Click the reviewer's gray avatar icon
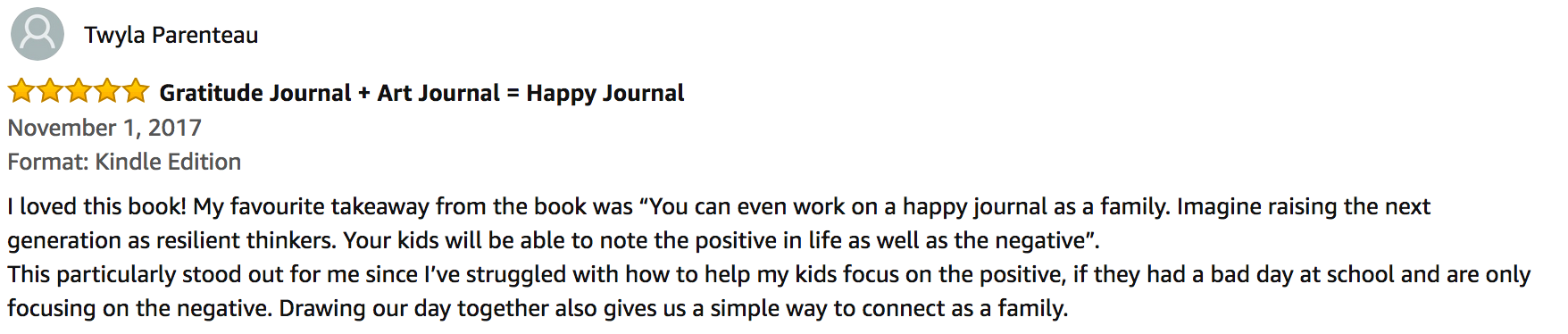1568x334 pixels. pos(38,34)
